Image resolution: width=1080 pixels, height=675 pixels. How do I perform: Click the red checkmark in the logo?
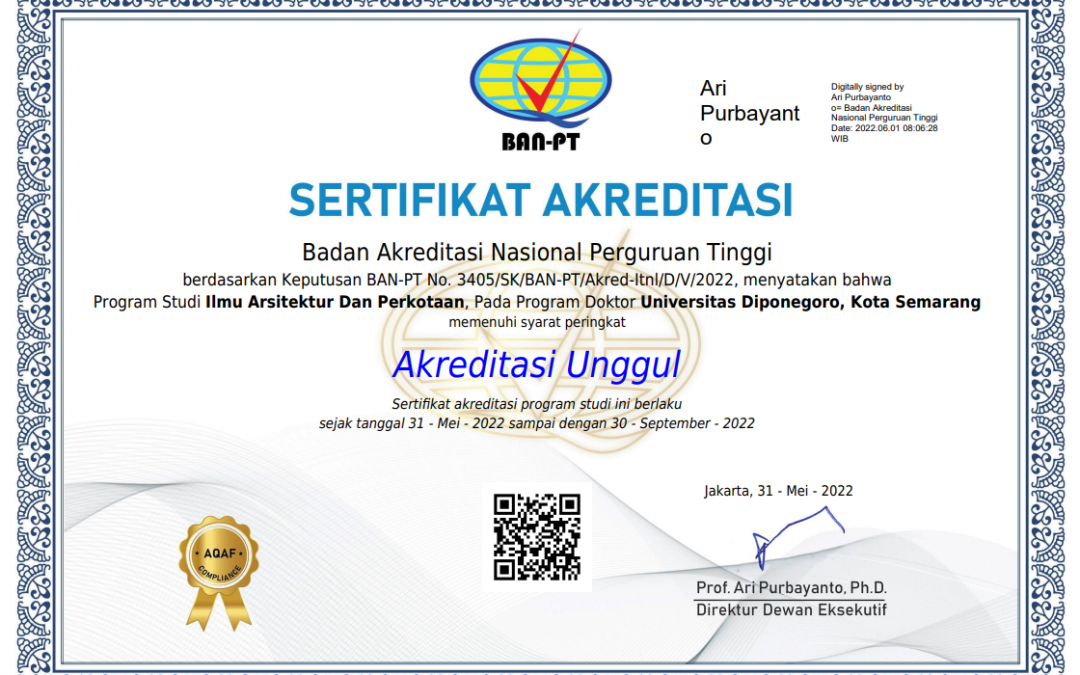[x=545, y=80]
